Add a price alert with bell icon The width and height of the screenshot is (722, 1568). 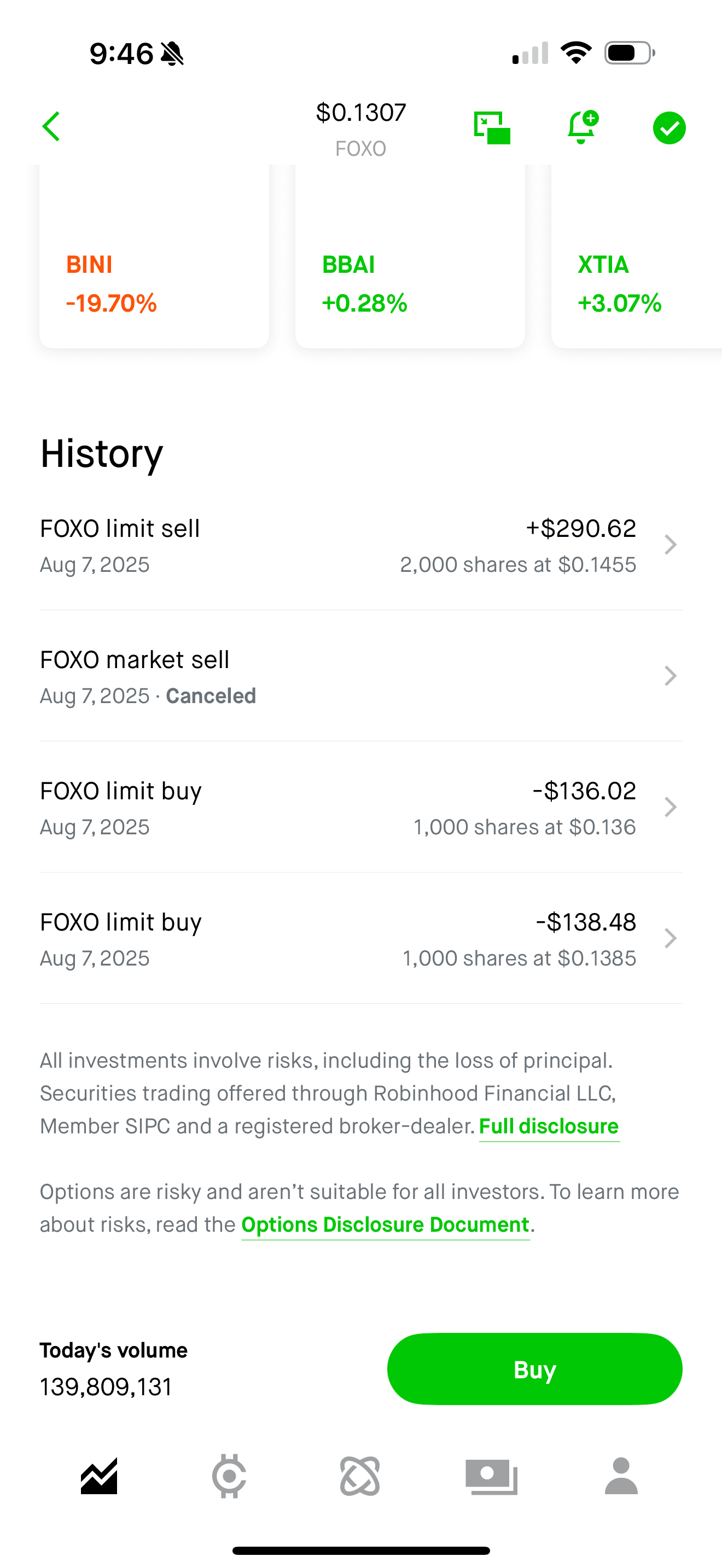pyautogui.click(x=581, y=127)
